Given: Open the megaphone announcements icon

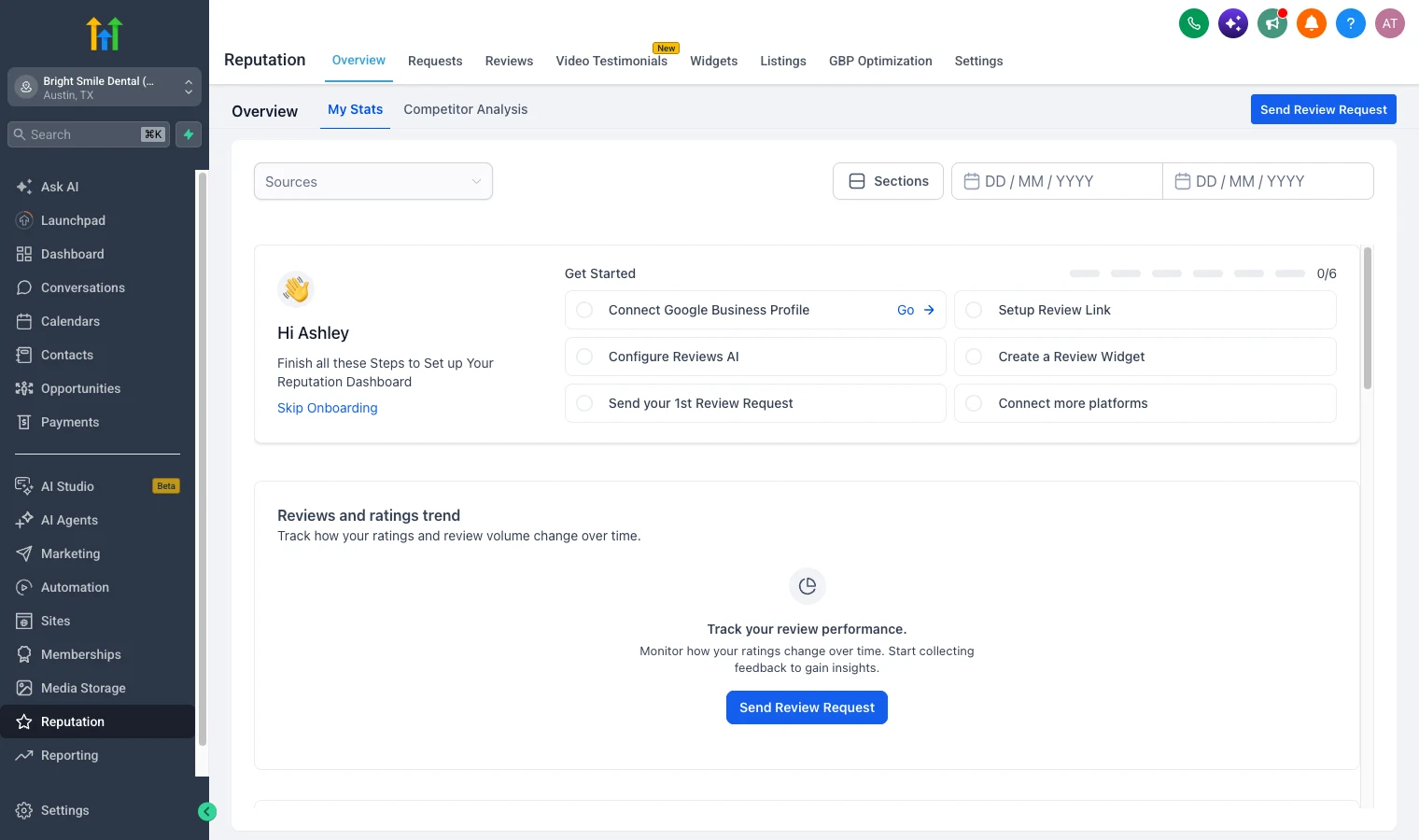Looking at the screenshot, I should point(1272,23).
